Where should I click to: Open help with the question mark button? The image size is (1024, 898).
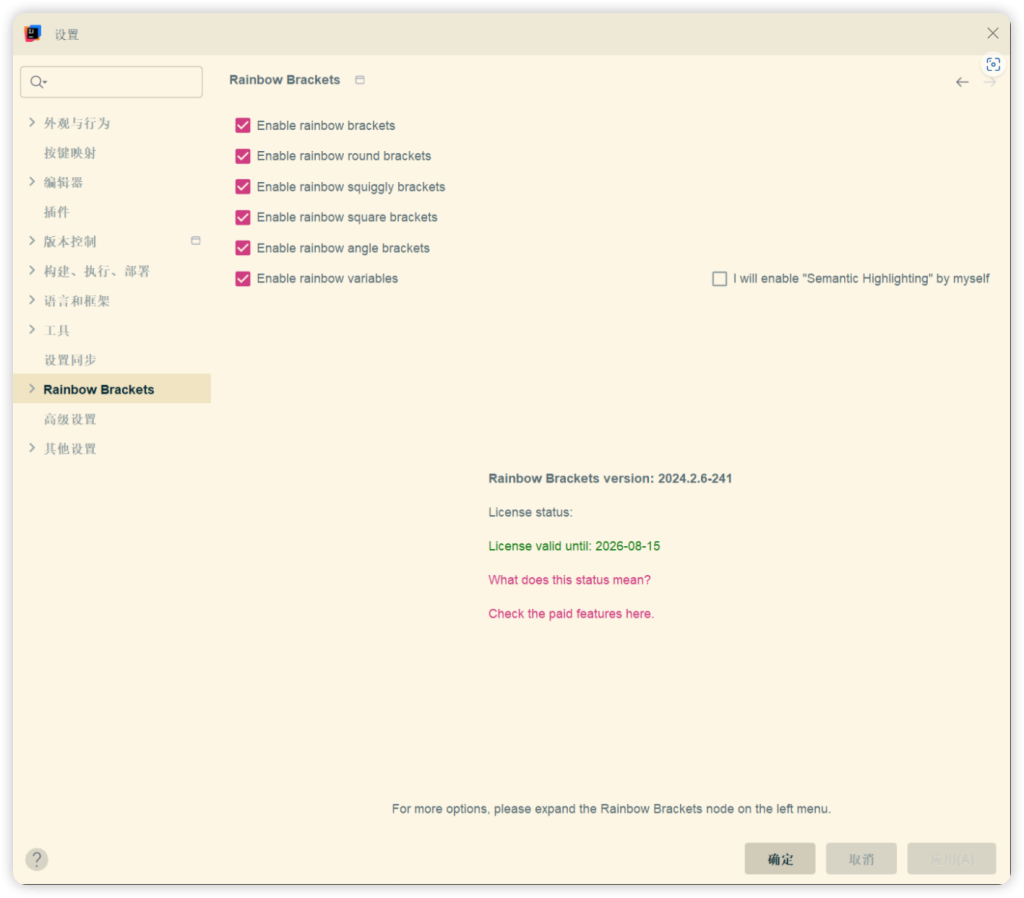[37, 859]
